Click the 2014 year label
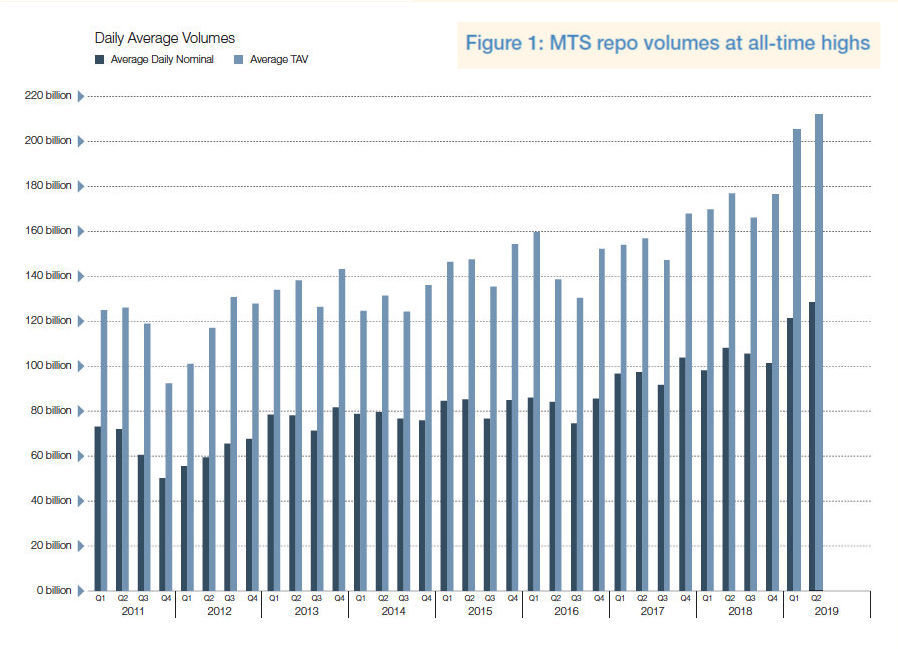The width and height of the screenshot is (898, 649). tap(393, 611)
